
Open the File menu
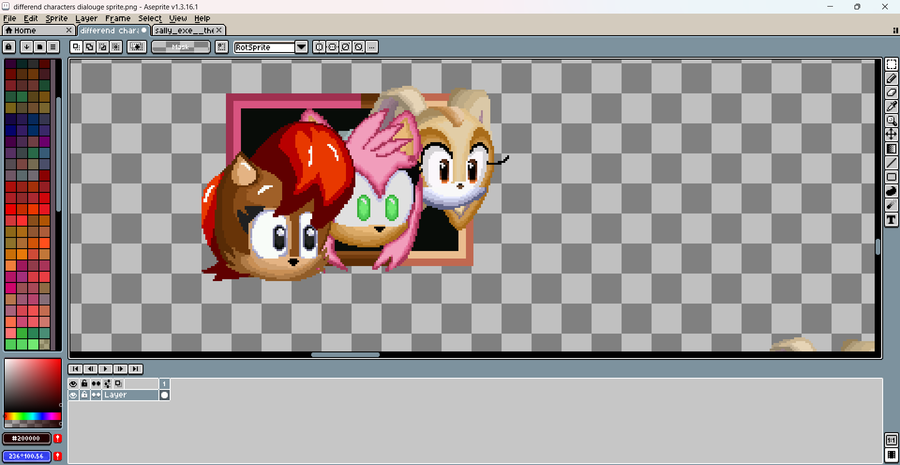(9, 18)
